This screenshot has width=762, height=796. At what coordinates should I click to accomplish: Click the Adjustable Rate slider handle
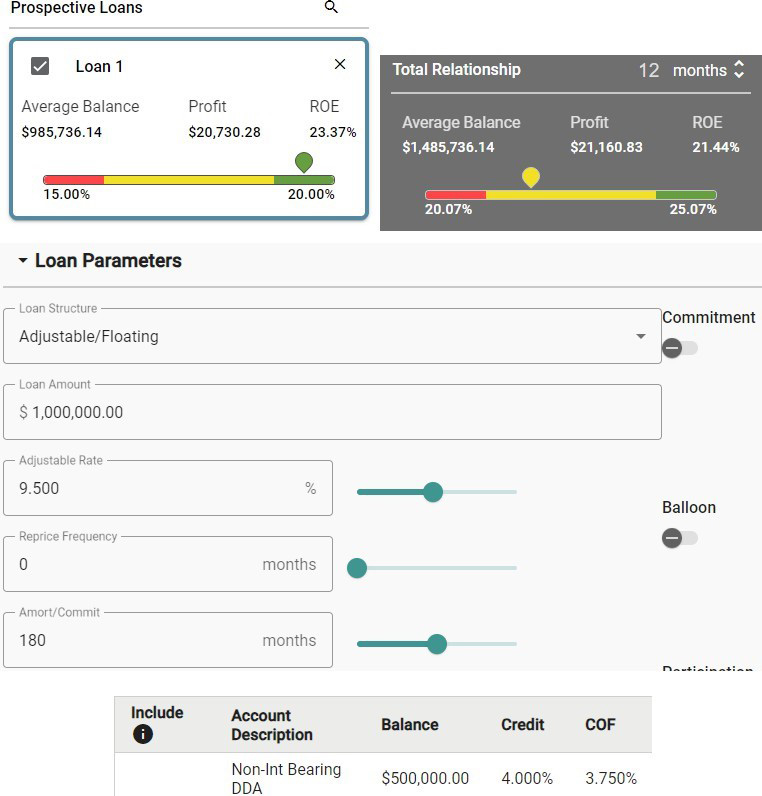pos(433,492)
